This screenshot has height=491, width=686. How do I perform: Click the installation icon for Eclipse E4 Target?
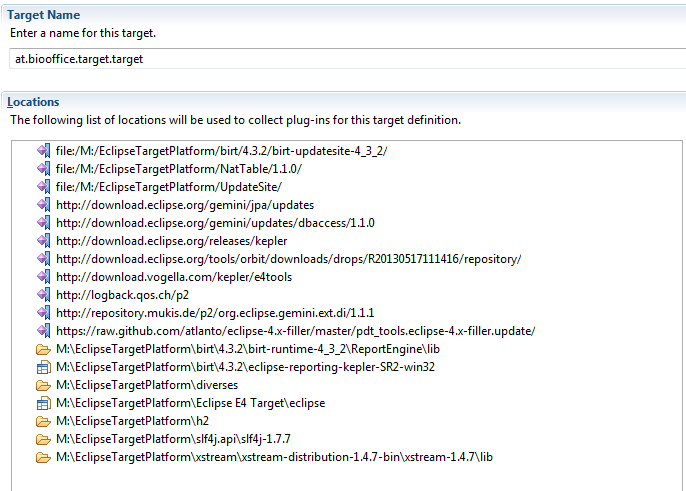[x=43, y=403]
